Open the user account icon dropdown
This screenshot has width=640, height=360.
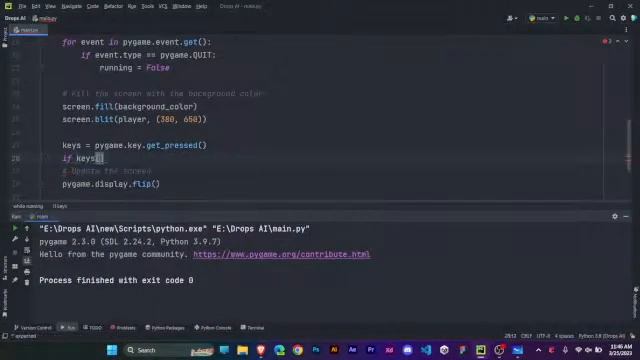pos(512,18)
